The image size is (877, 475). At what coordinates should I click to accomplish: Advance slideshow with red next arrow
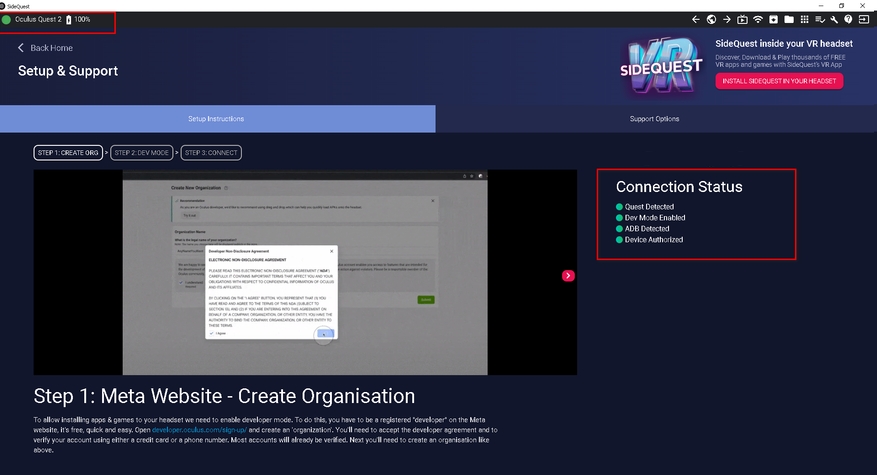pyautogui.click(x=568, y=275)
